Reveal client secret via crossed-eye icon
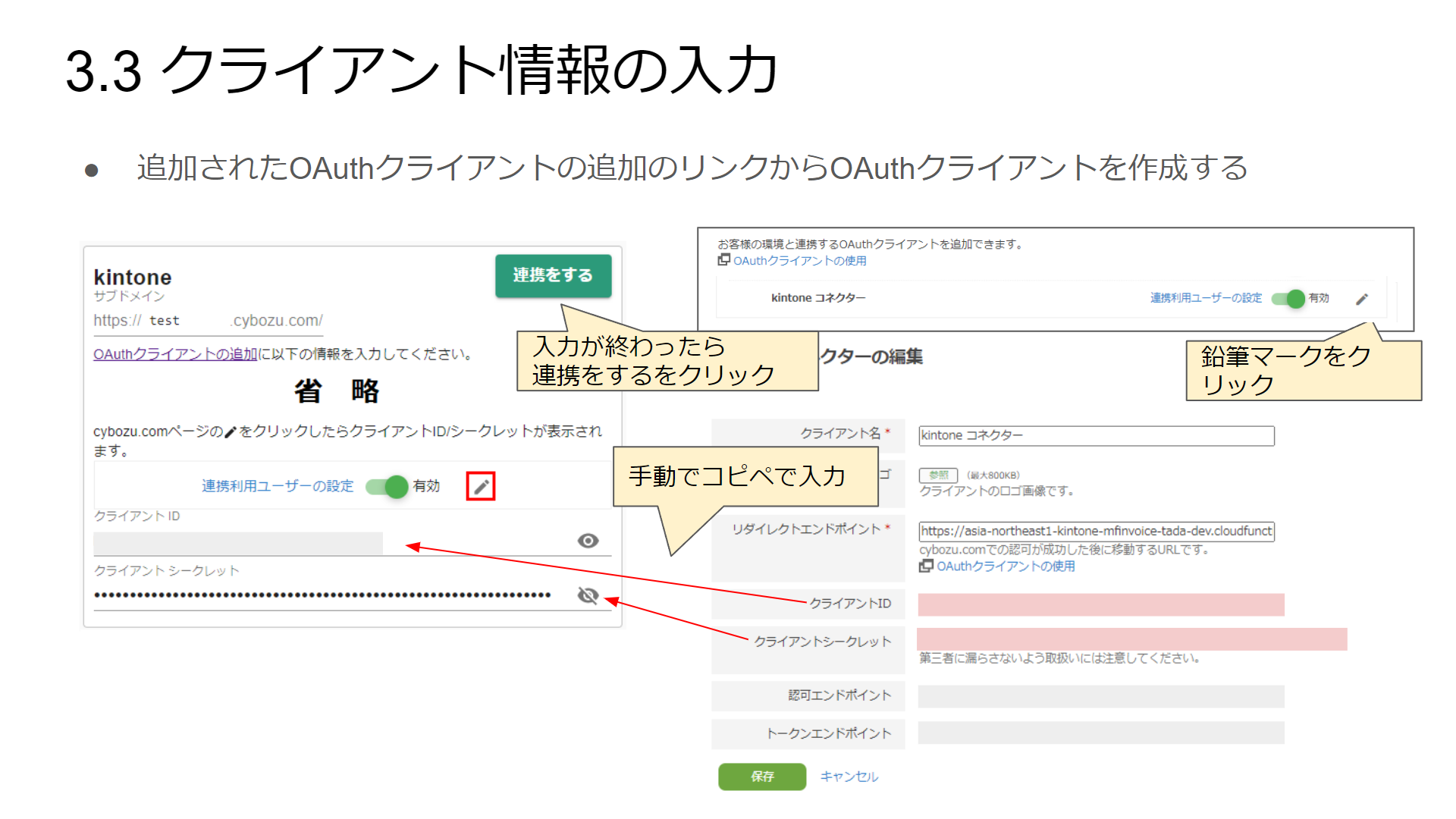1456x819 pixels. pyautogui.click(x=588, y=595)
